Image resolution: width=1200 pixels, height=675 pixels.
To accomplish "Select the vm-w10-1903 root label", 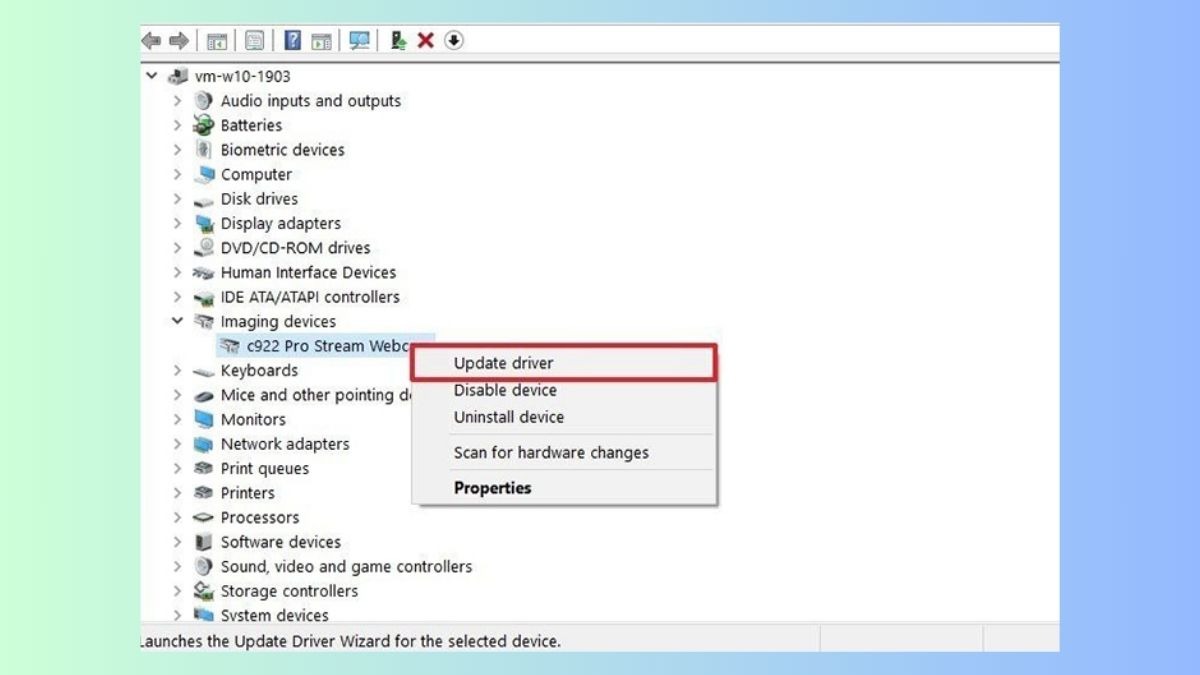I will tap(242, 76).
